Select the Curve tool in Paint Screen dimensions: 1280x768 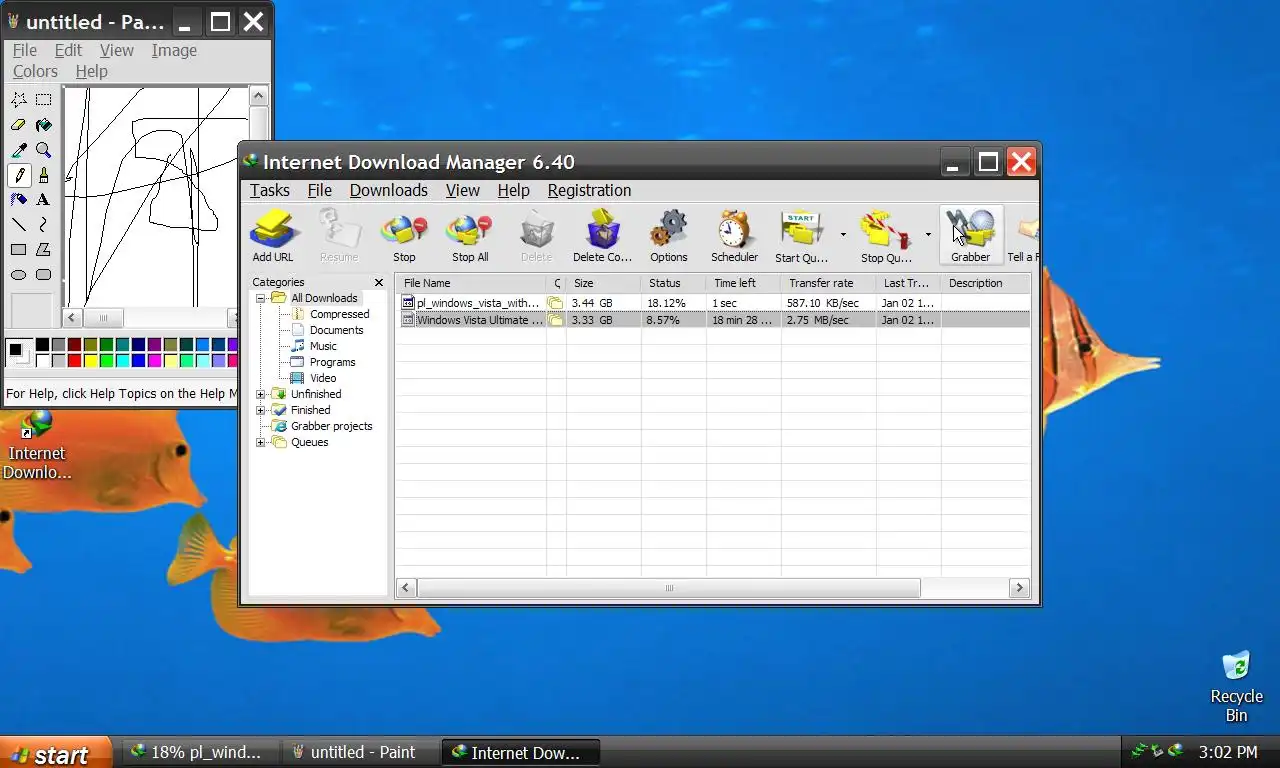coord(43,225)
